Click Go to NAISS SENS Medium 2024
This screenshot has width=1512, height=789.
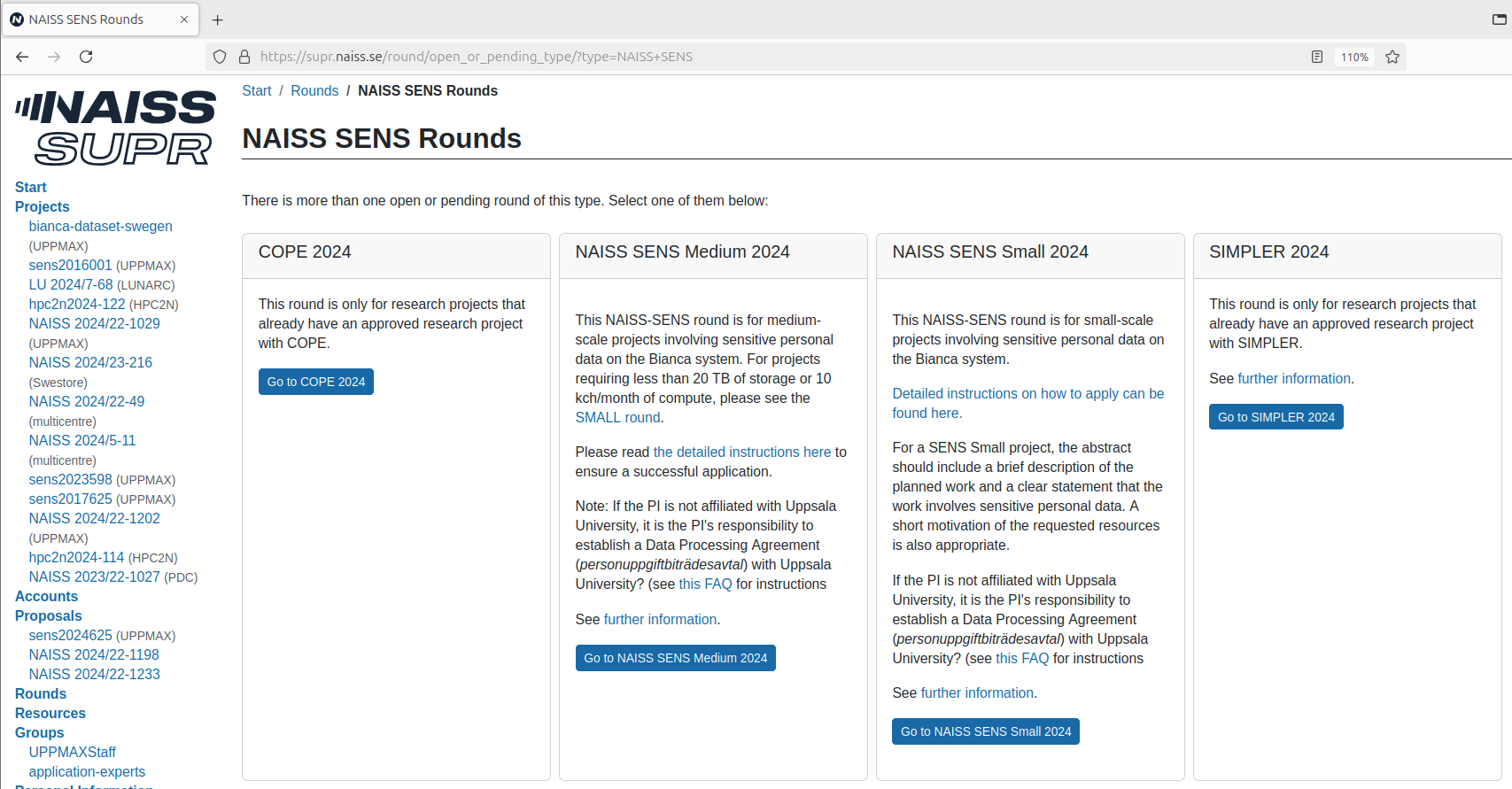point(676,658)
